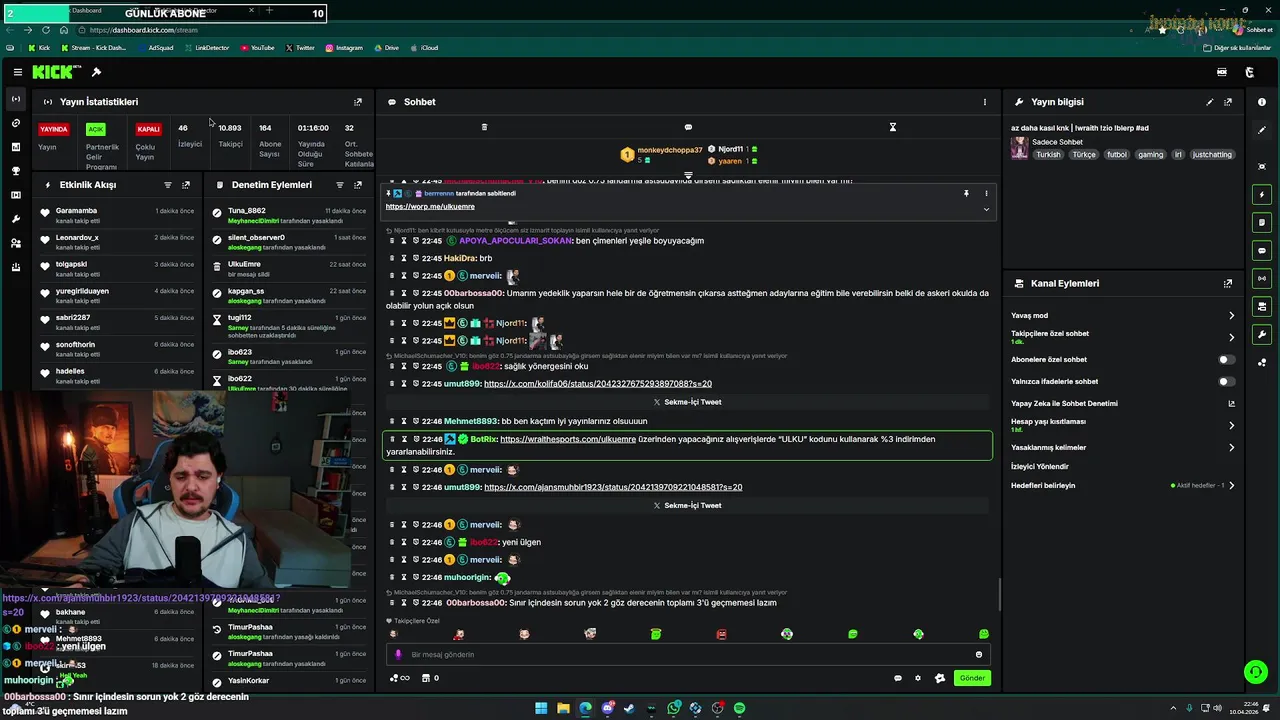
Task: Open the AdSquad bookmark
Action: (155, 48)
